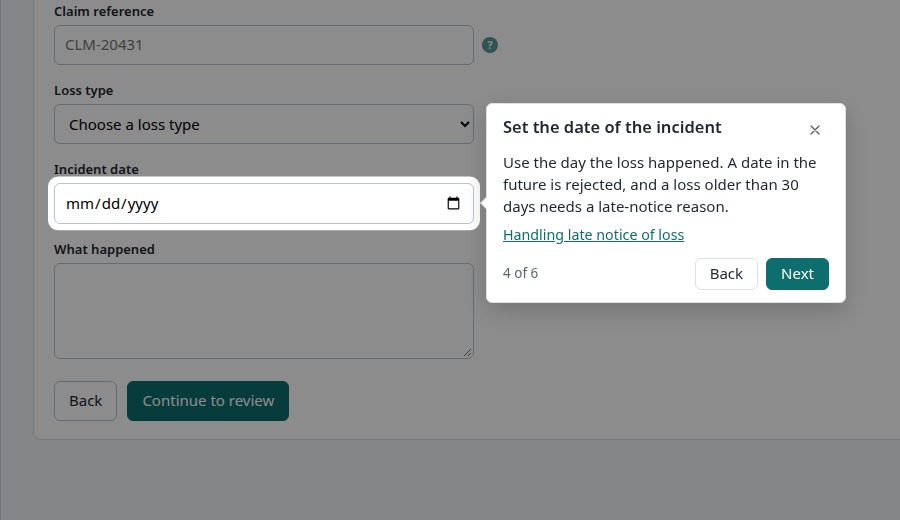
Task: Click the 'Loss type' label
Action: [84, 91]
